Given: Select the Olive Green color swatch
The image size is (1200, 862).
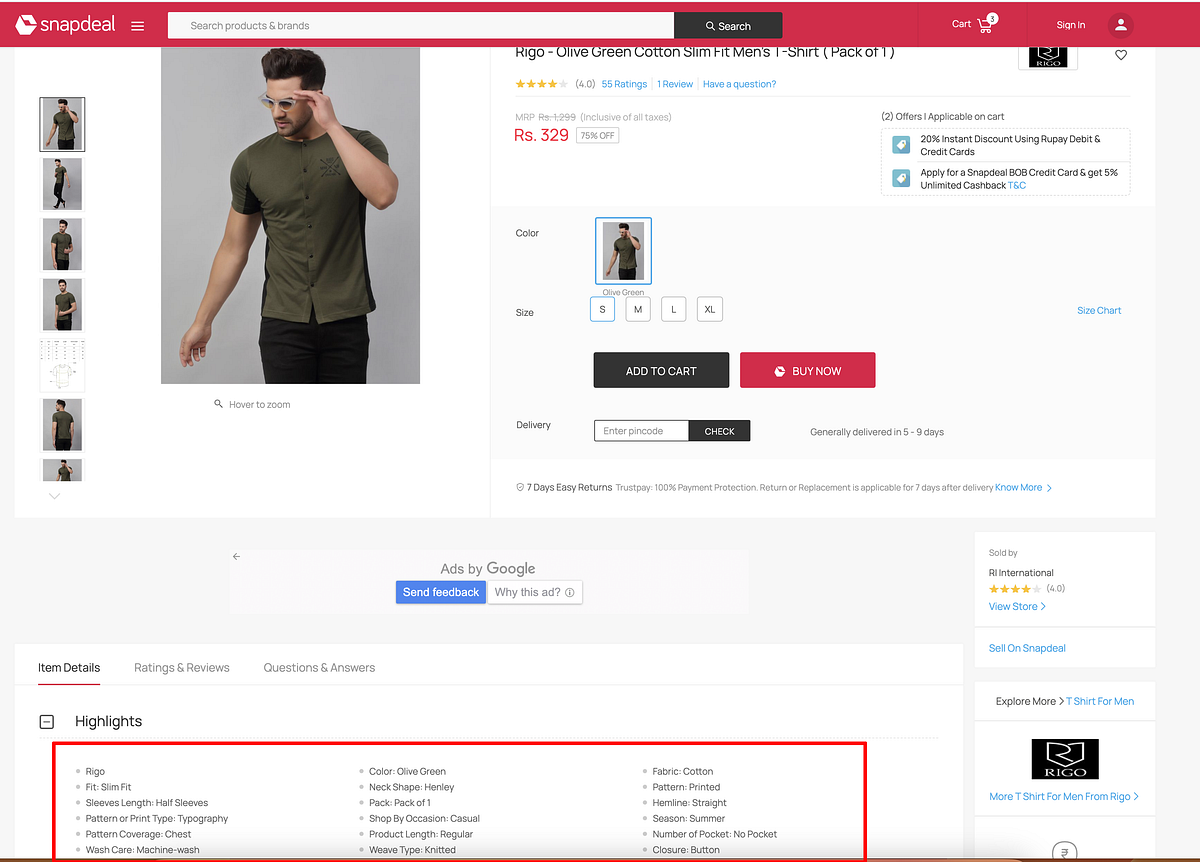Looking at the screenshot, I should [x=623, y=250].
